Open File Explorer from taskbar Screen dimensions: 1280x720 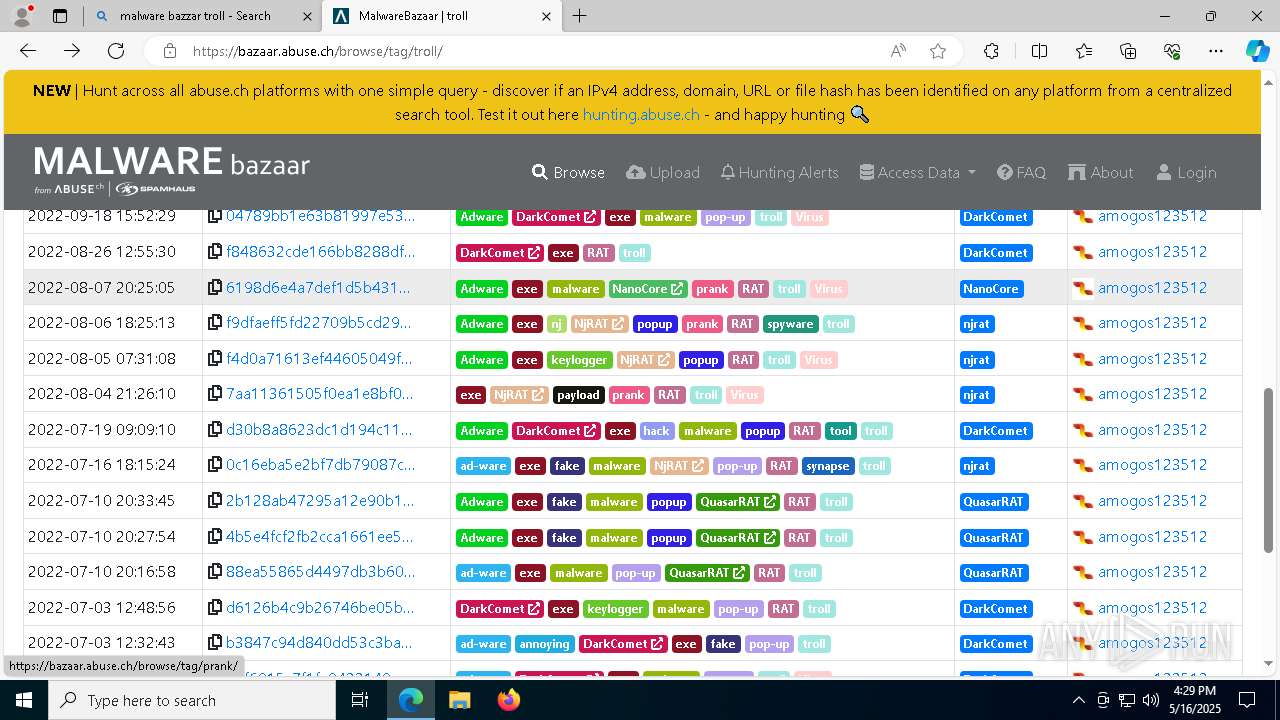pyautogui.click(x=459, y=700)
